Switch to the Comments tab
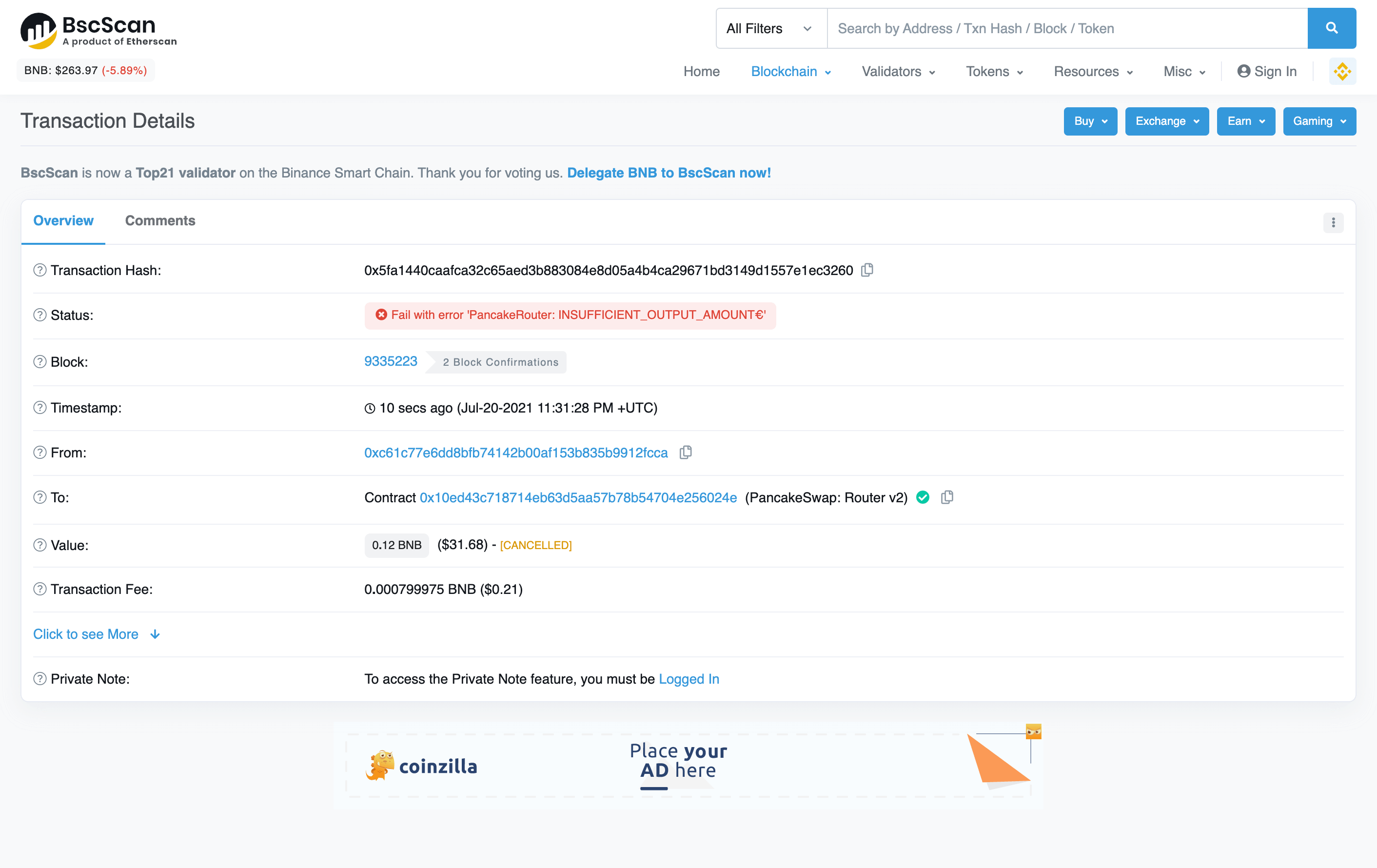 tap(160, 221)
